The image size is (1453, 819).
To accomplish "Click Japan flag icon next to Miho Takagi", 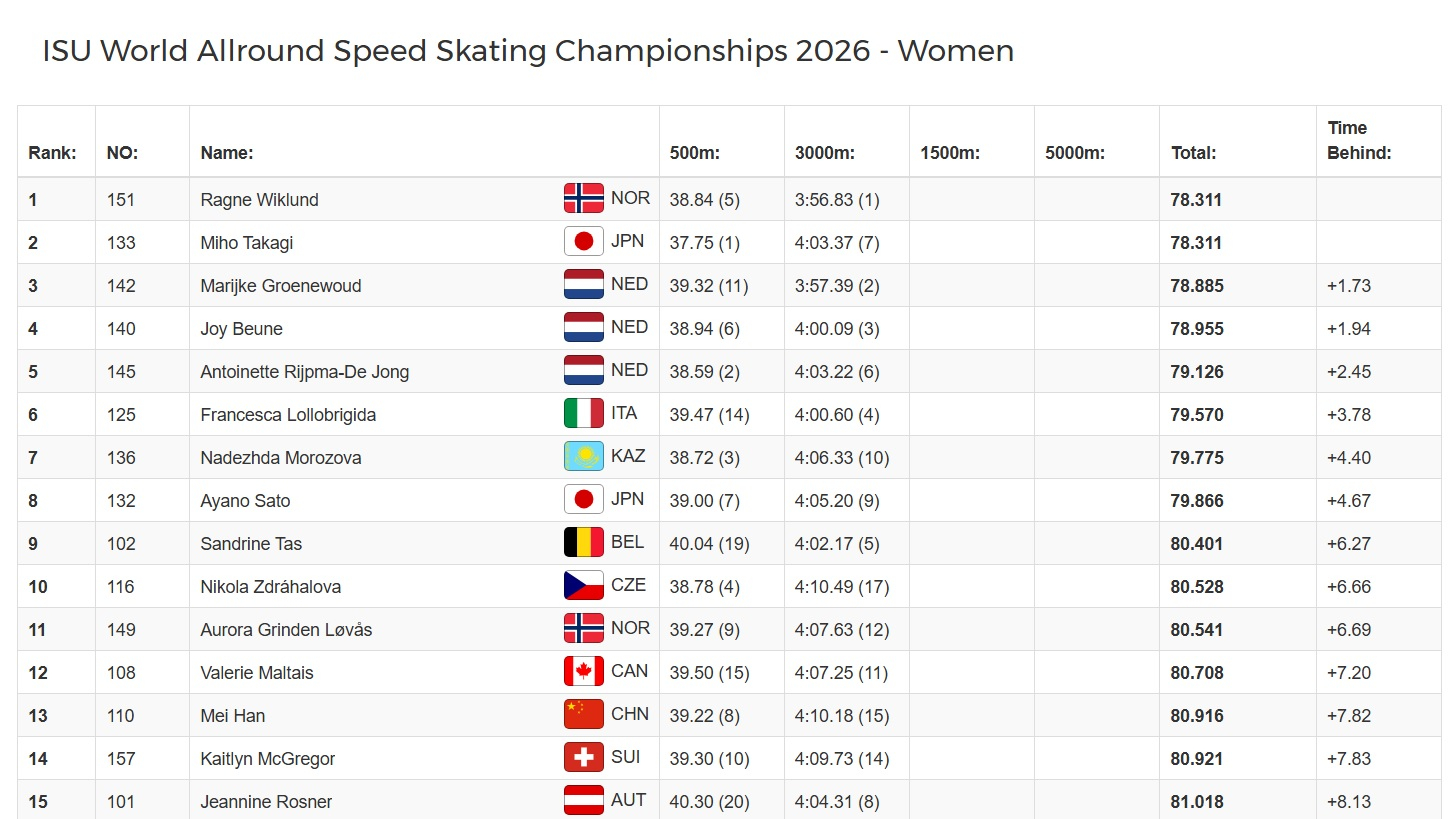I will [584, 241].
